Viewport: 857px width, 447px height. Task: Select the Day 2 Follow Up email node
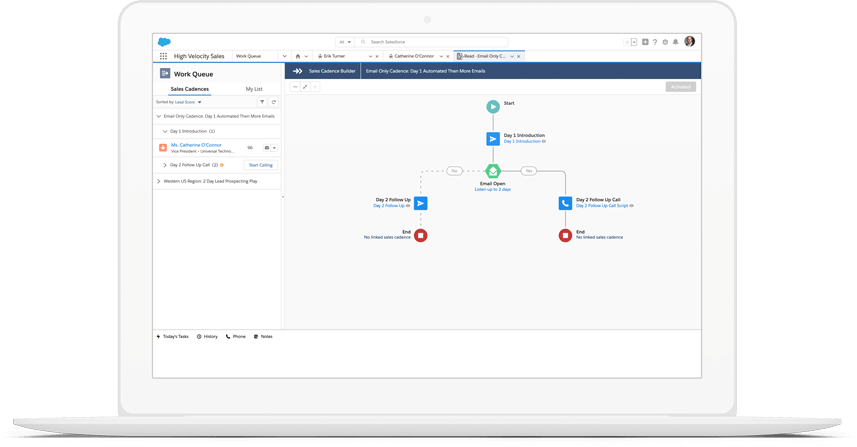tap(420, 203)
